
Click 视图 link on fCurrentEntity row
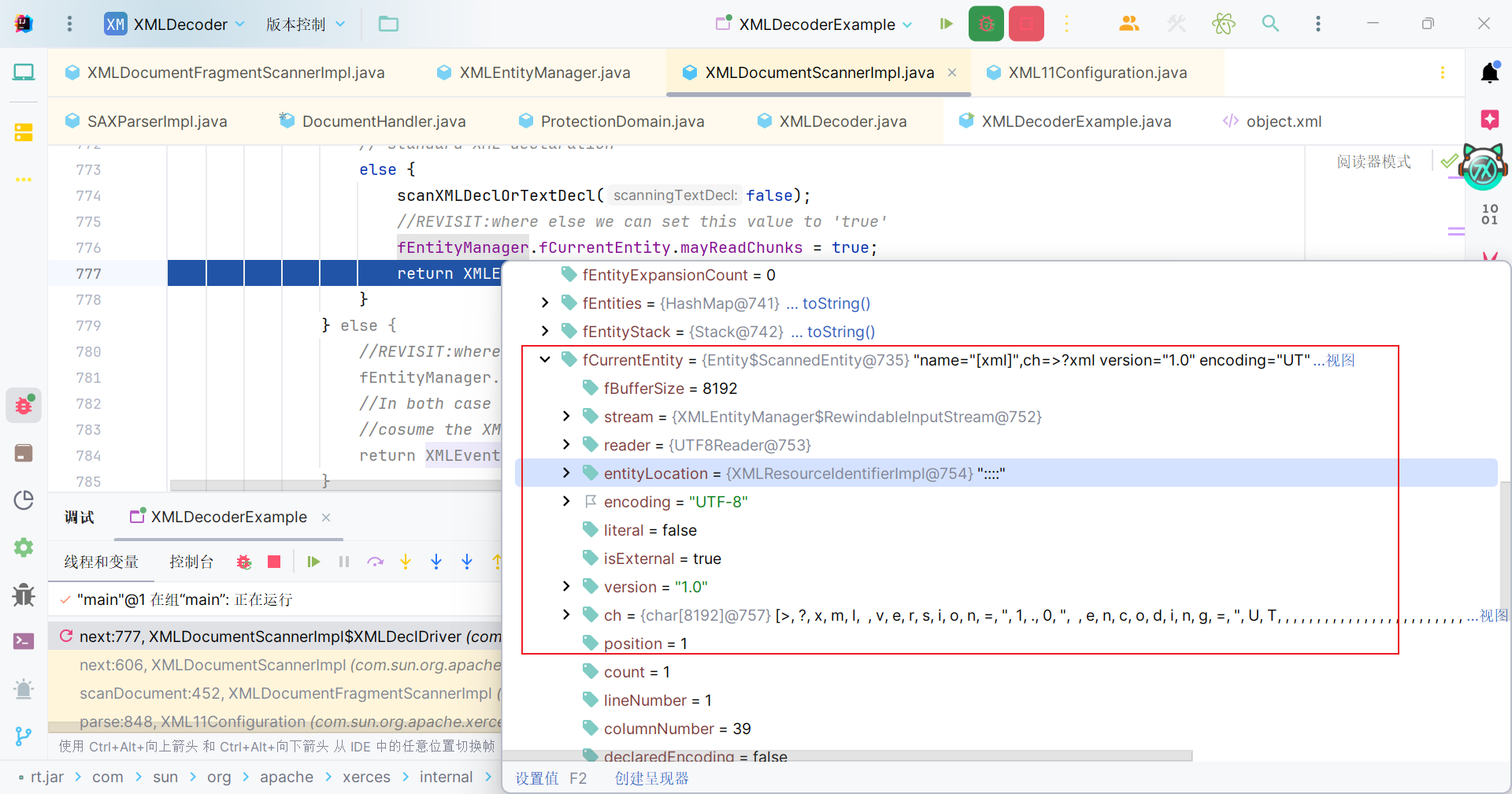point(1340,360)
